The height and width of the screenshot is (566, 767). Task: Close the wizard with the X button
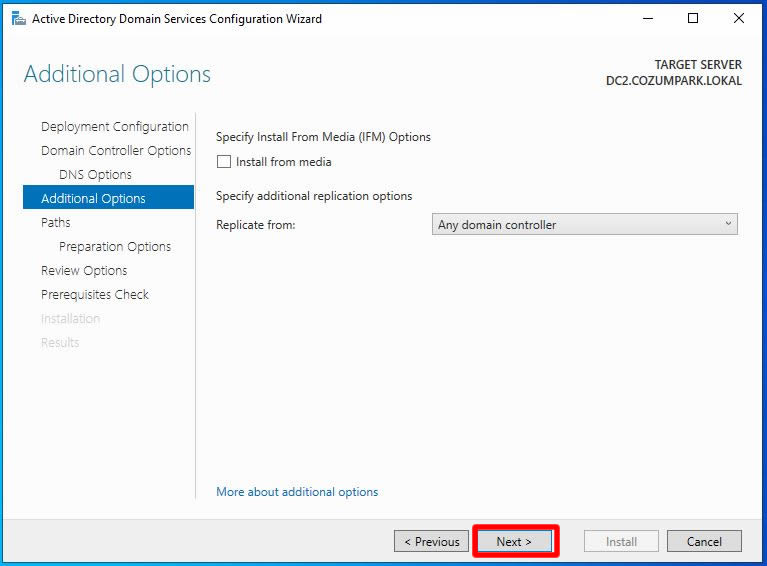pos(739,18)
